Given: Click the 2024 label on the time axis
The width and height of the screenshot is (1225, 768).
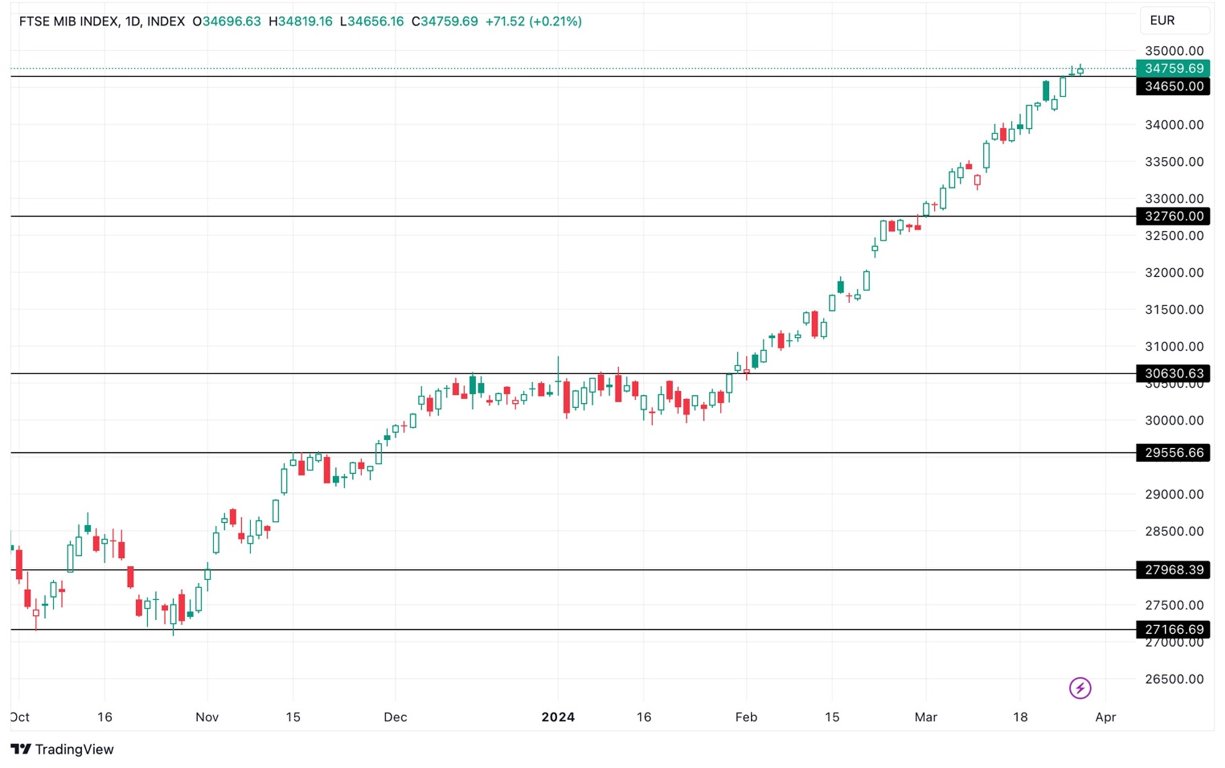Looking at the screenshot, I should click(x=558, y=717).
